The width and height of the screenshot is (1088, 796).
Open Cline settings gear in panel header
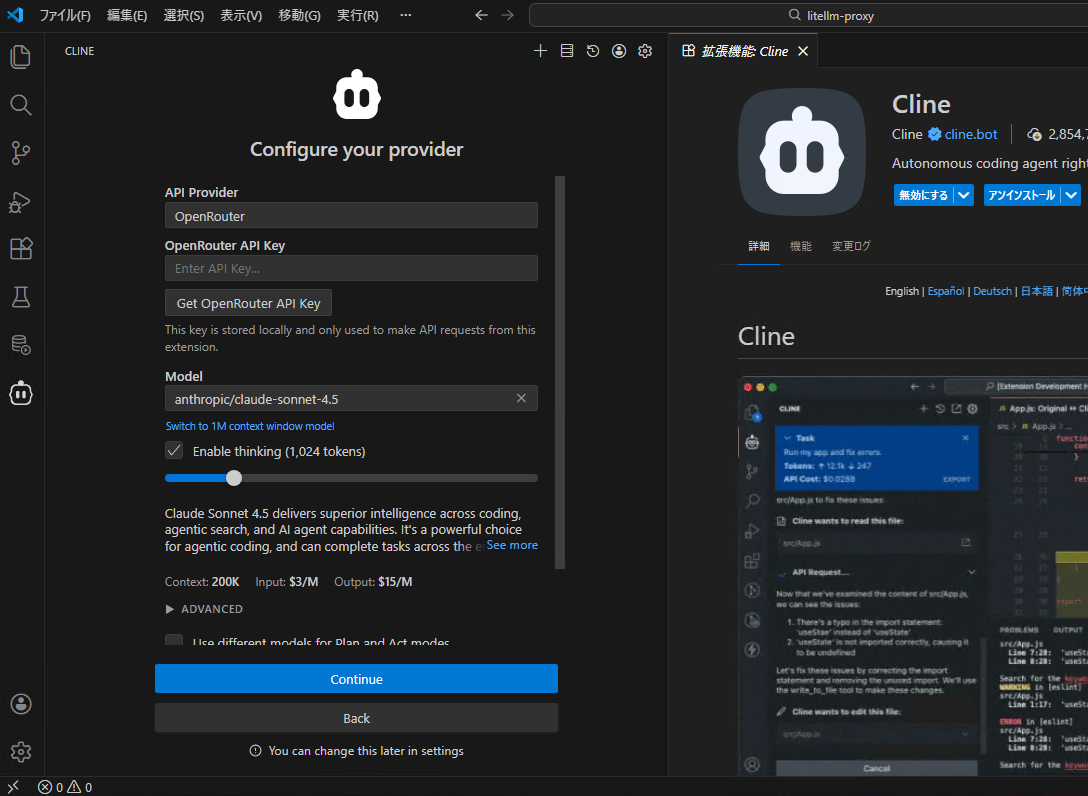645,51
